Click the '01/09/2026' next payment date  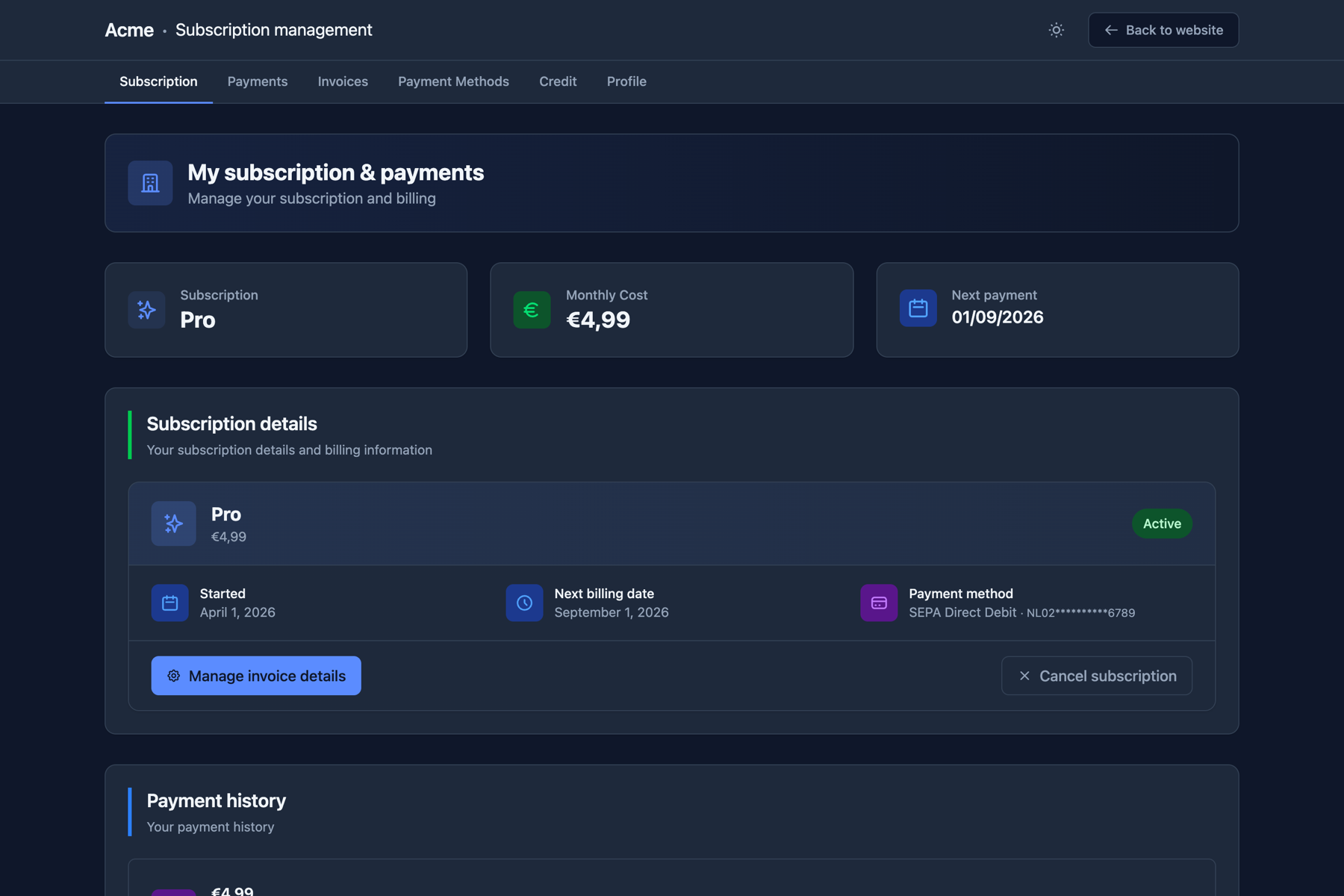998,317
